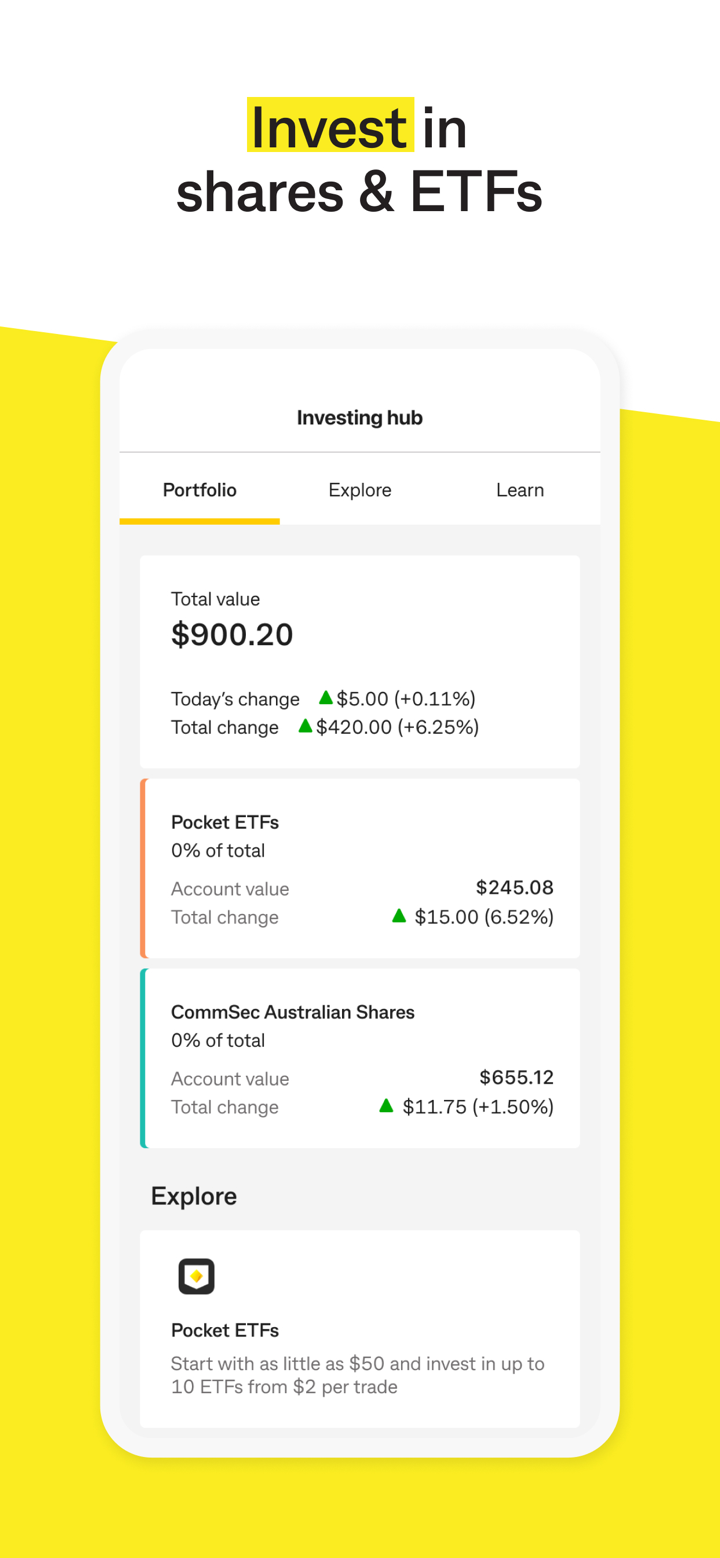
Task: Tap the orange stripe on Pocket ETFs card
Action: tap(143, 868)
